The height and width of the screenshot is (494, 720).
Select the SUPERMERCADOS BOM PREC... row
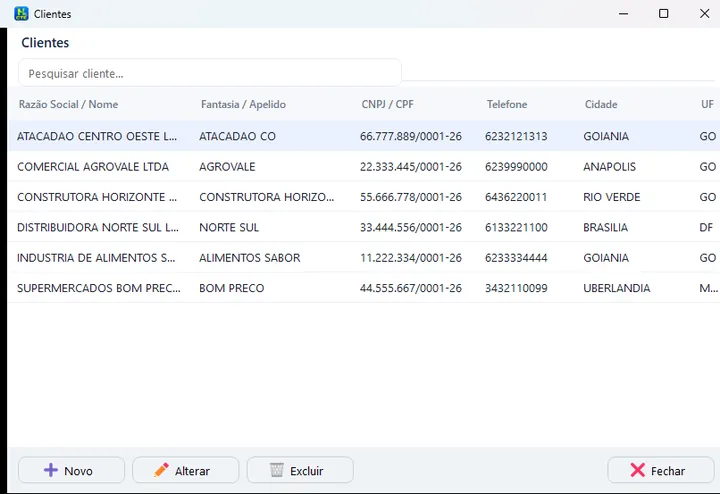(364, 288)
